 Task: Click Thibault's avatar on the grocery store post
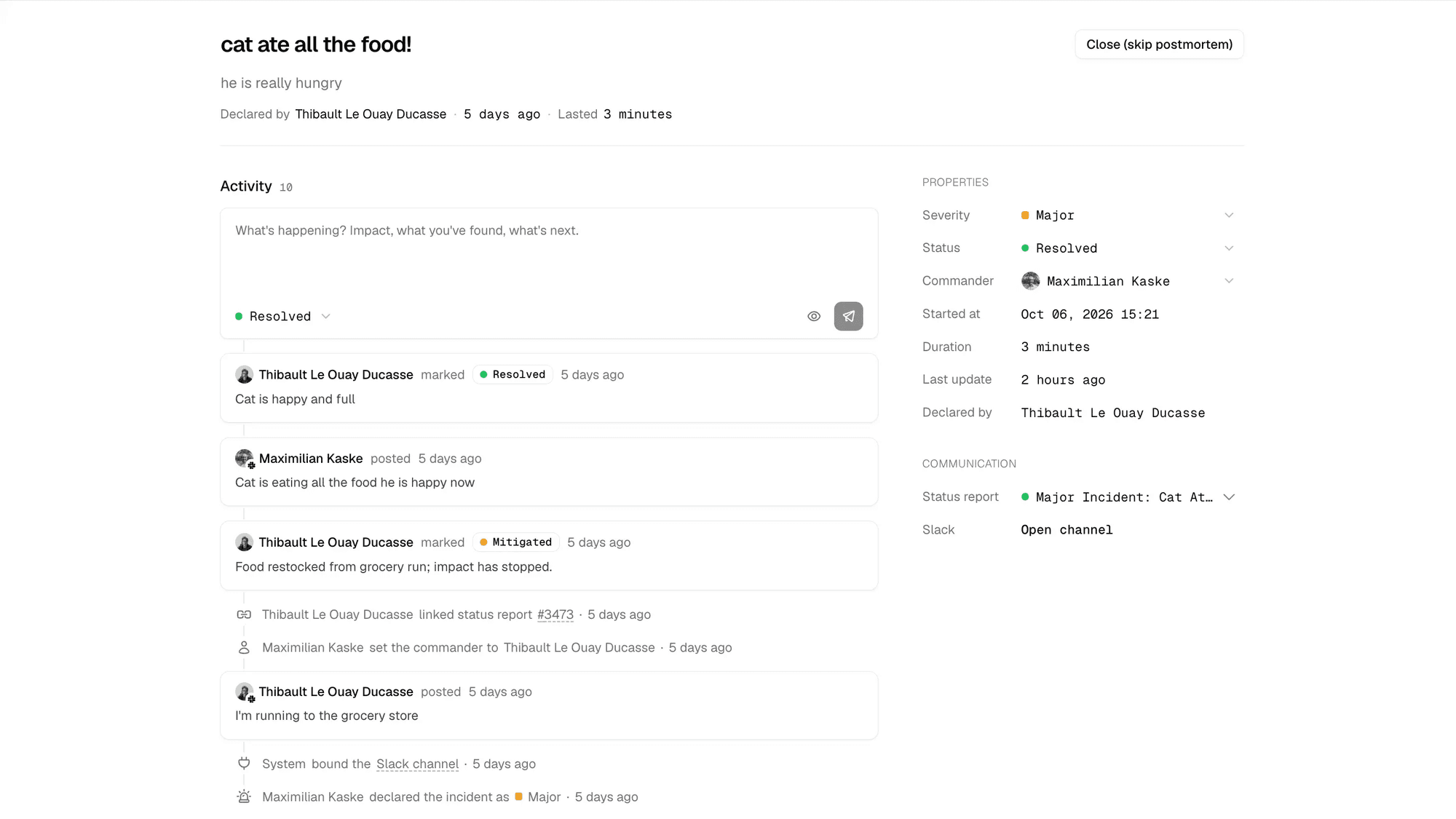(x=244, y=691)
